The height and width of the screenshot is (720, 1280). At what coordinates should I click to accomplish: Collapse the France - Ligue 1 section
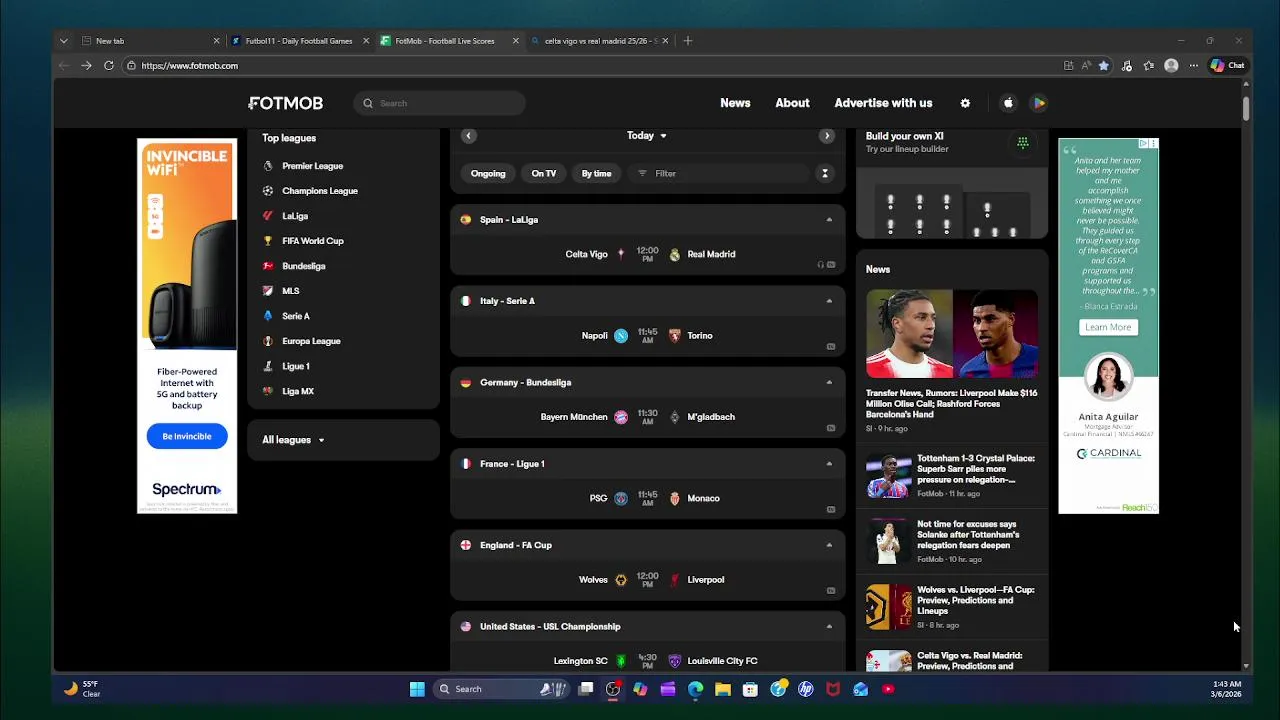[829, 464]
